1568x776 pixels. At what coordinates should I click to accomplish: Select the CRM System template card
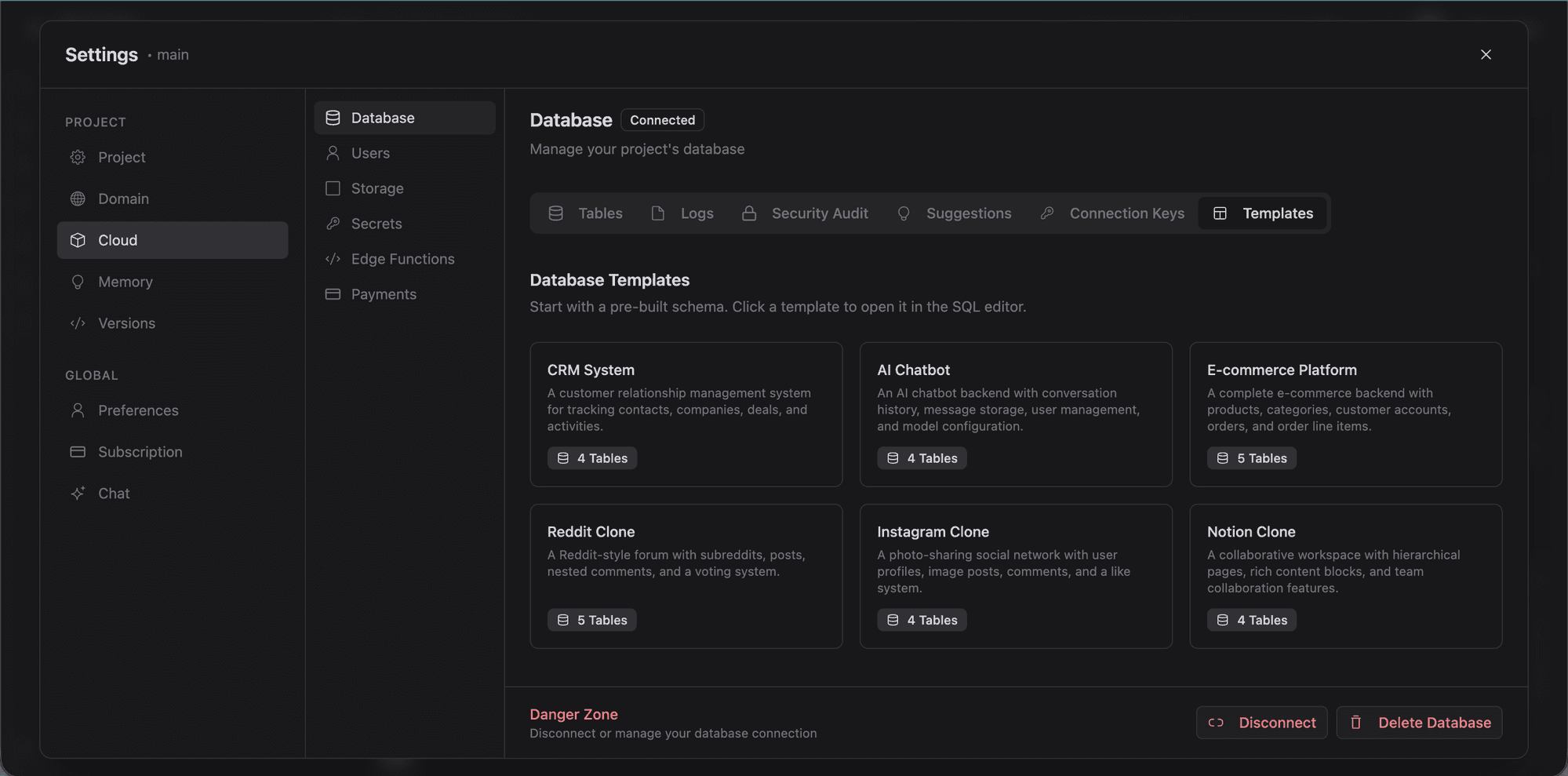coord(686,414)
